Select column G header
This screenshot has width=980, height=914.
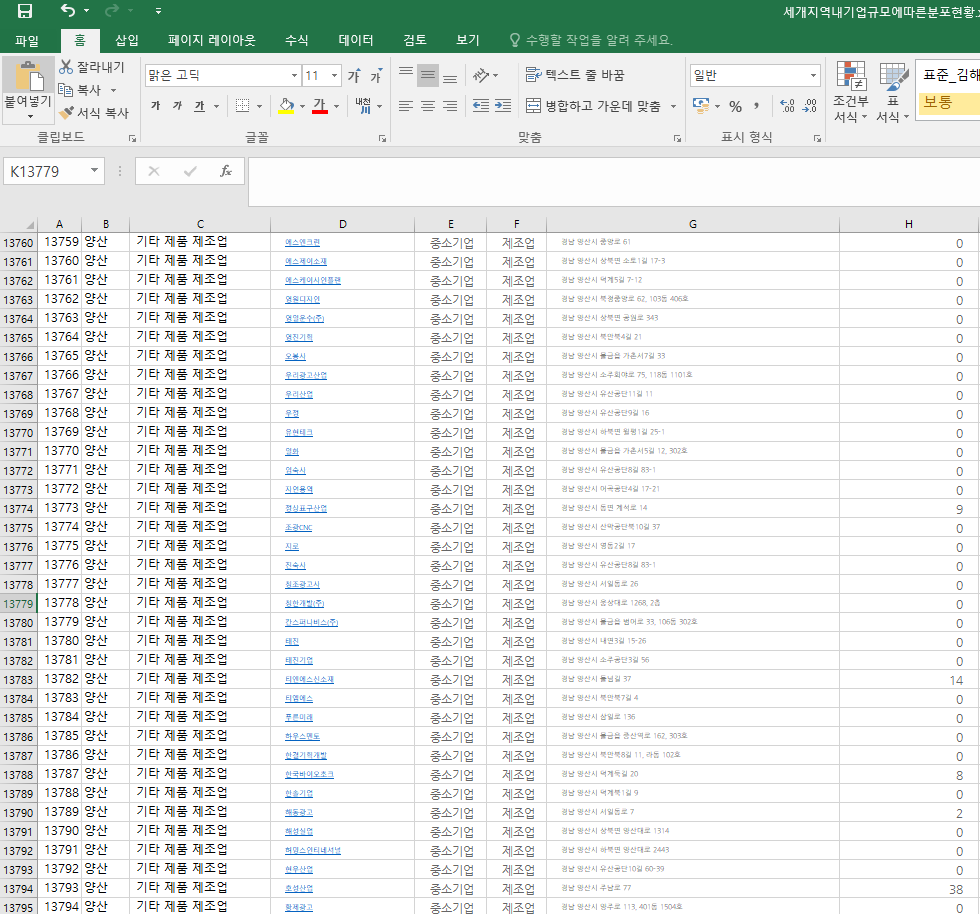click(x=692, y=224)
